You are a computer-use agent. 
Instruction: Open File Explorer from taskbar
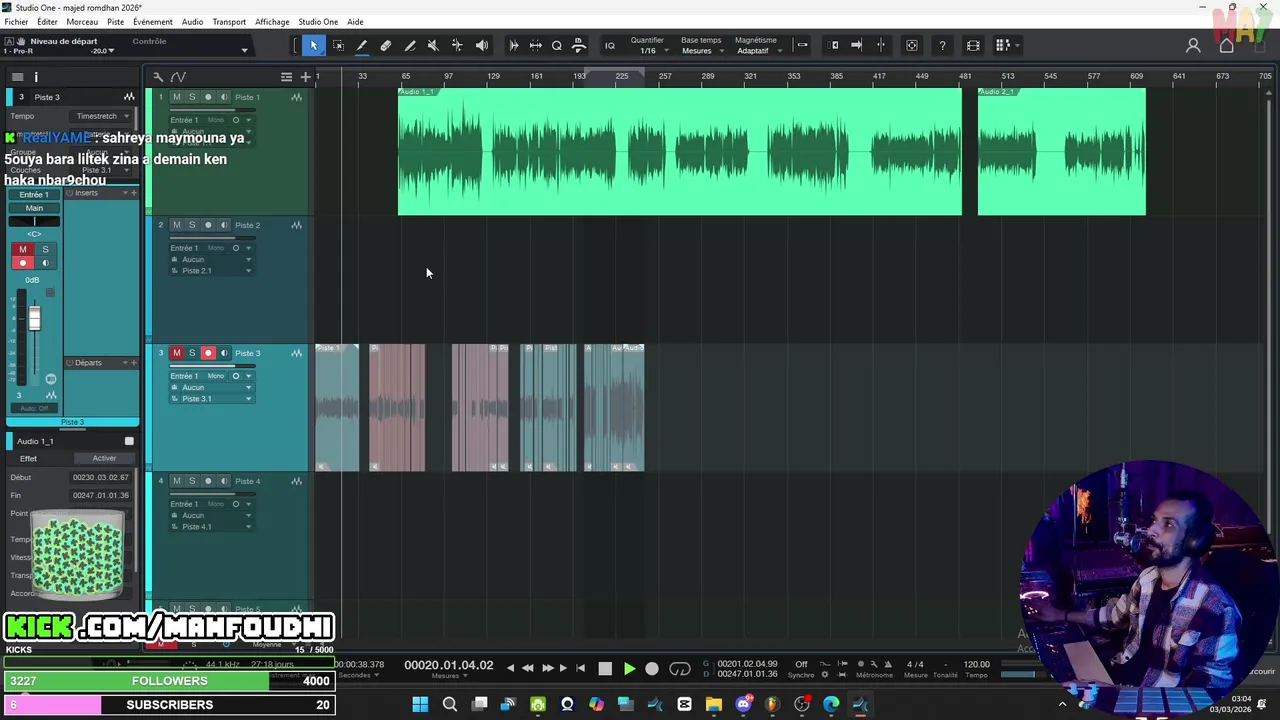coord(713,704)
